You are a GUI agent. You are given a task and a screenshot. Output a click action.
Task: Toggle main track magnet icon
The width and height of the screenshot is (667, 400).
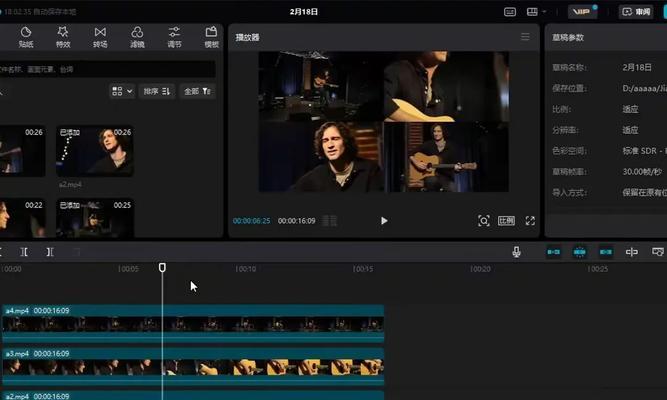553,252
